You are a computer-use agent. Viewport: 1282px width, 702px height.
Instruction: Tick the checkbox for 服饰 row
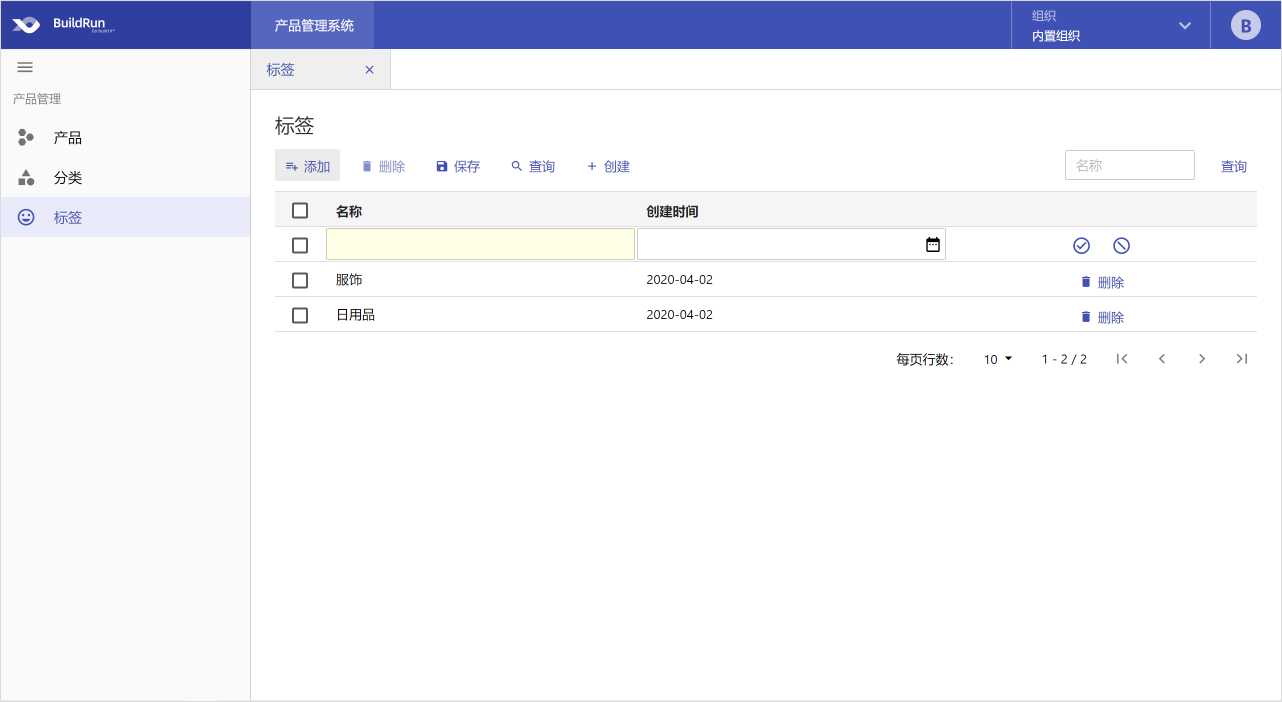tap(300, 280)
